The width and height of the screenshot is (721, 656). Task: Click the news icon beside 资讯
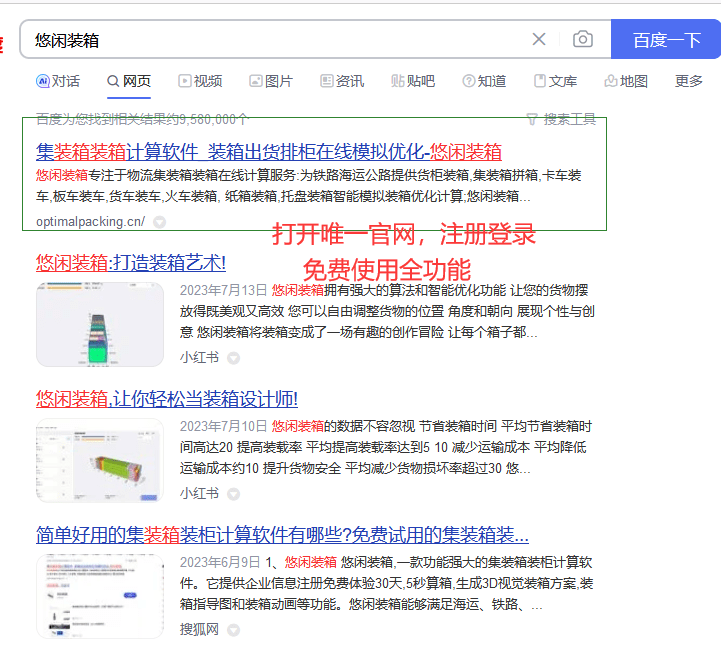click(x=326, y=81)
